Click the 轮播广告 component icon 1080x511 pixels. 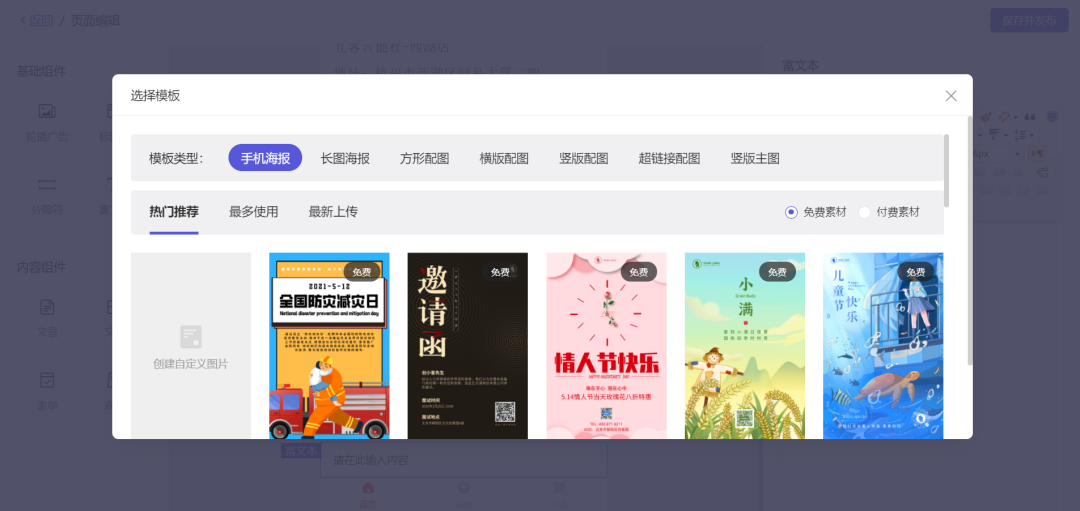[x=47, y=111]
